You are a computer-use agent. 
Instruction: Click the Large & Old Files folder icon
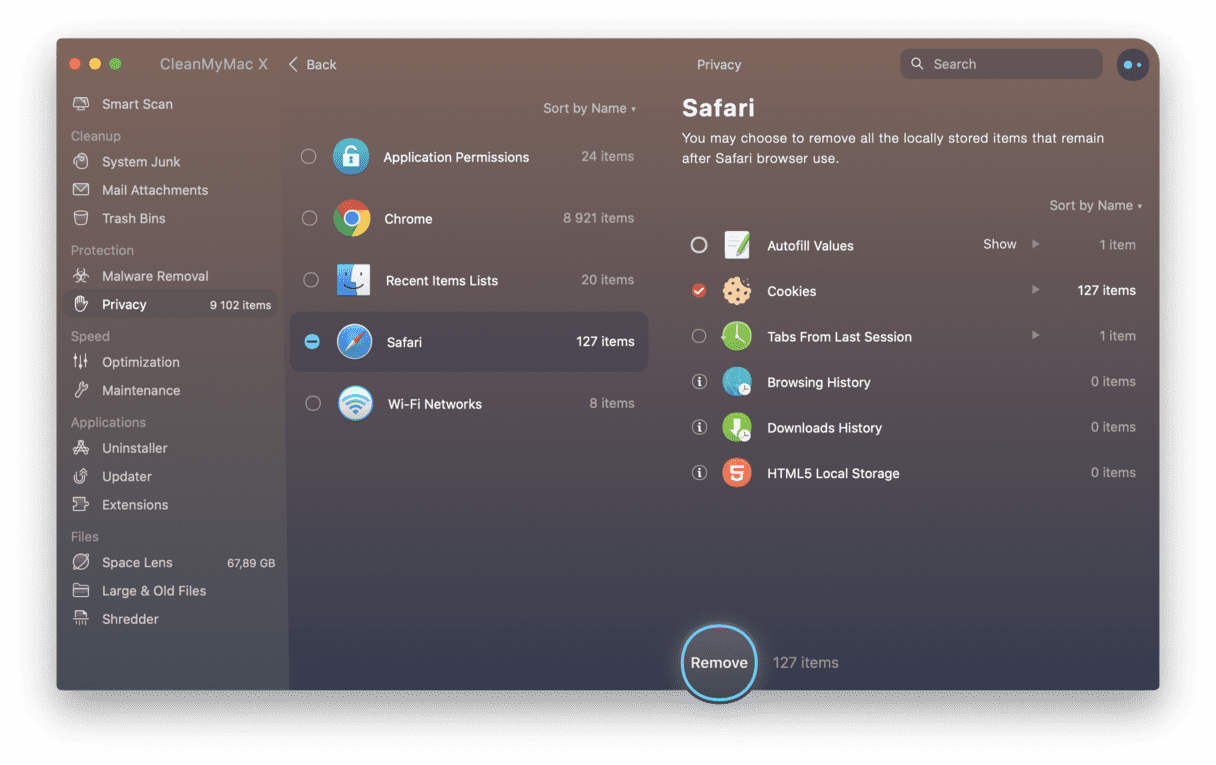[81, 590]
